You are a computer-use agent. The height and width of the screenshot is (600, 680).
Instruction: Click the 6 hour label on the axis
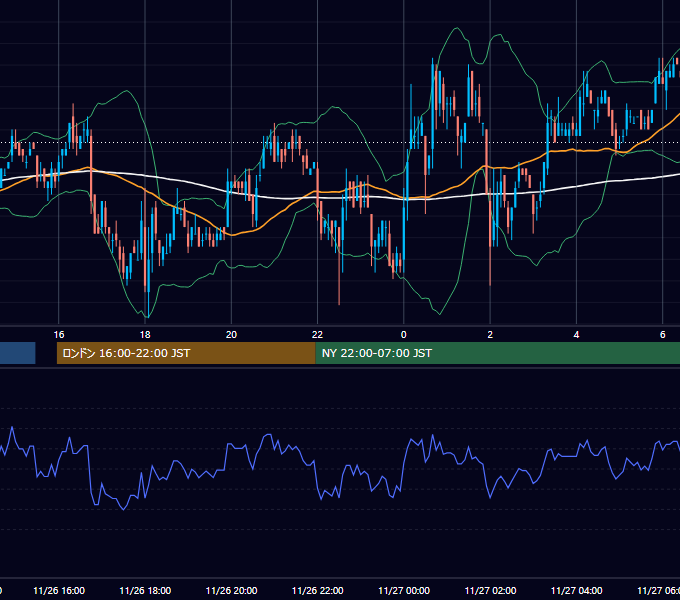(663, 335)
